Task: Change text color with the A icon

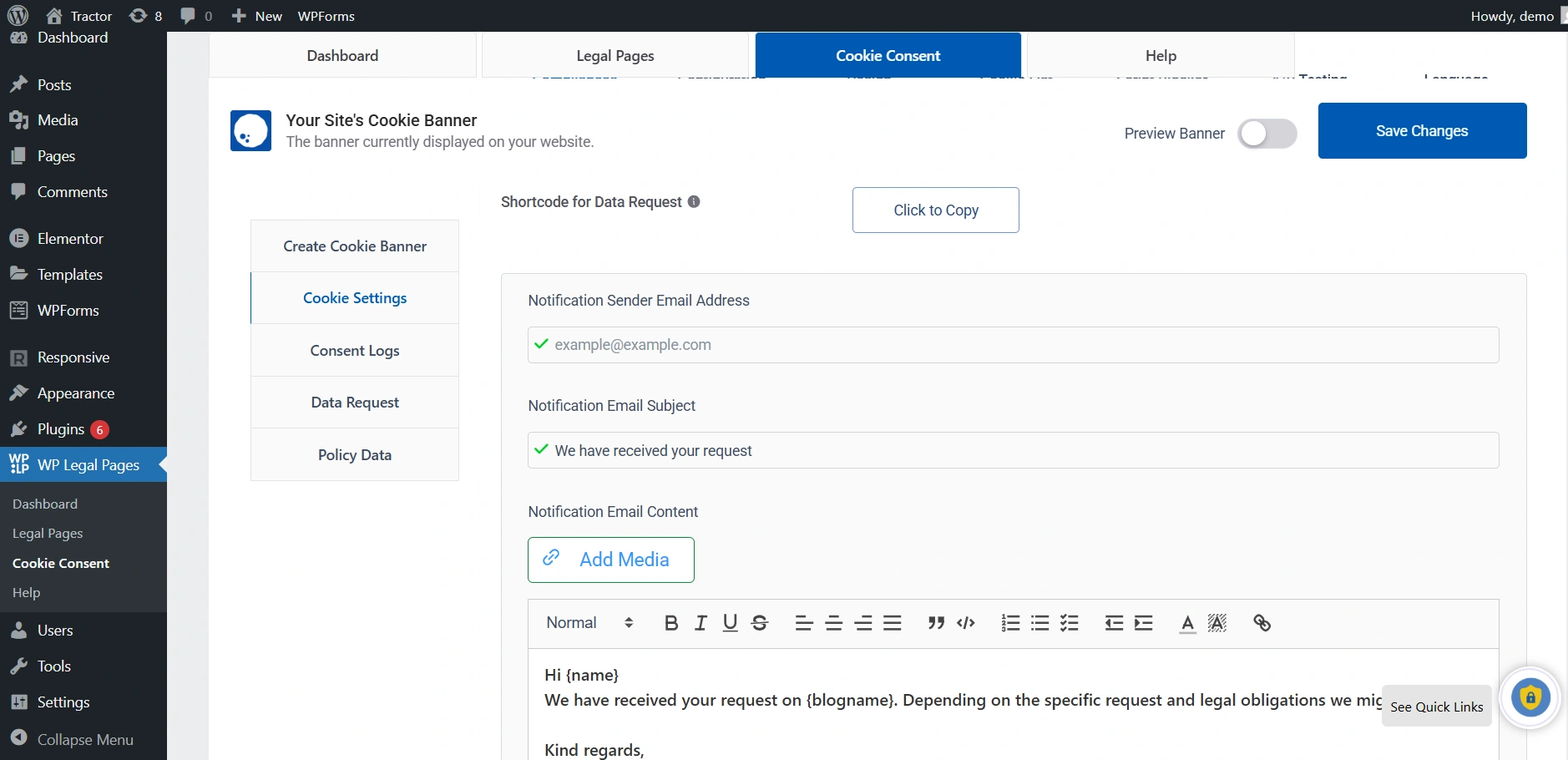Action: pyautogui.click(x=1187, y=623)
